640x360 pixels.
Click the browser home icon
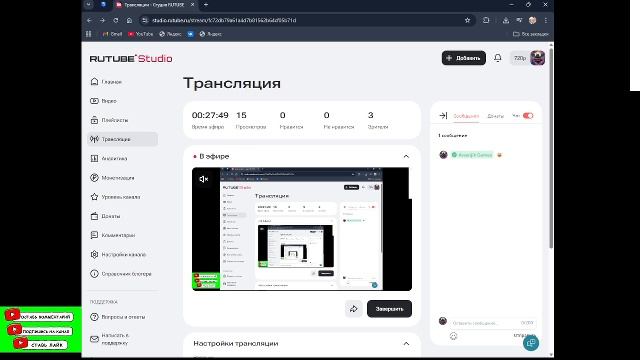[x=129, y=20]
